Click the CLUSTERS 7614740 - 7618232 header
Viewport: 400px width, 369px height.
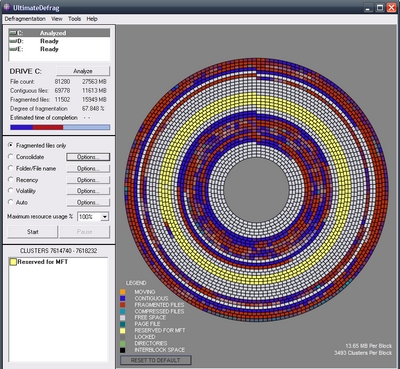coord(59,251)
